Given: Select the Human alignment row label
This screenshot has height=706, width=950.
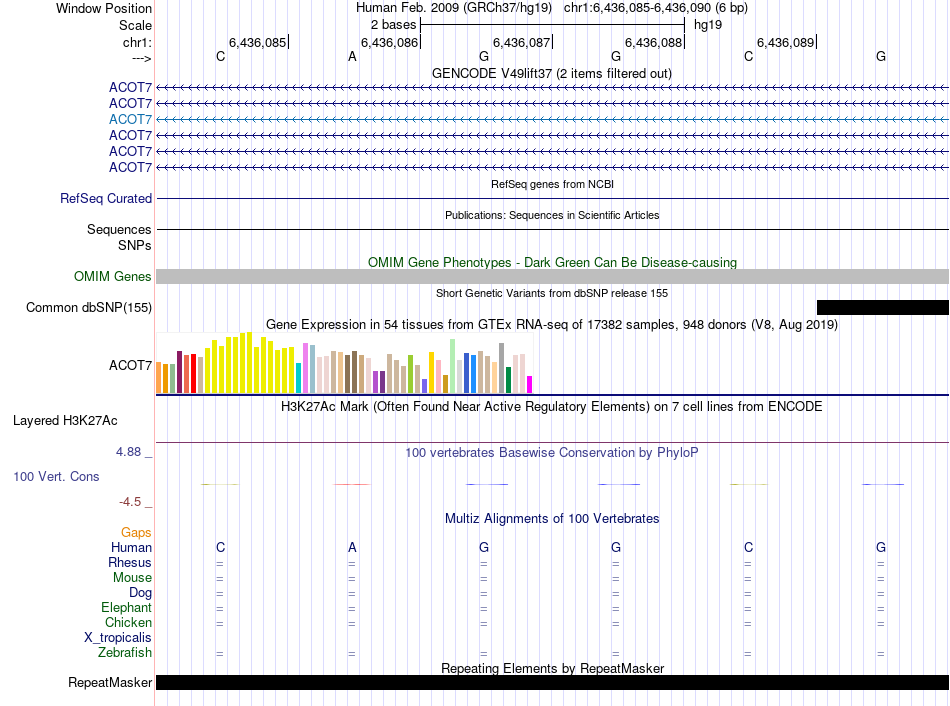Looking at the screenshot, I should 131,547.
